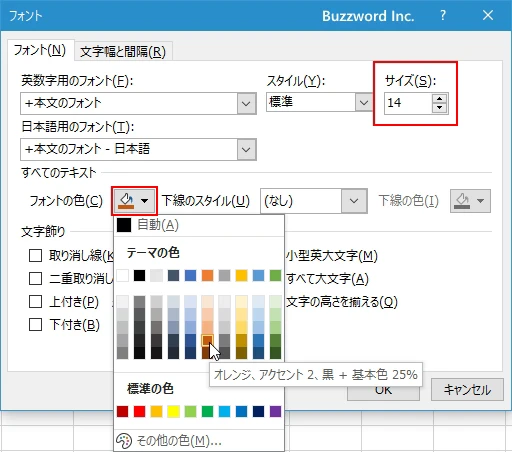The image size is (512, 452).
Task: Pick the blue-gray theme color swatch
Action: [x=173, y=276]
